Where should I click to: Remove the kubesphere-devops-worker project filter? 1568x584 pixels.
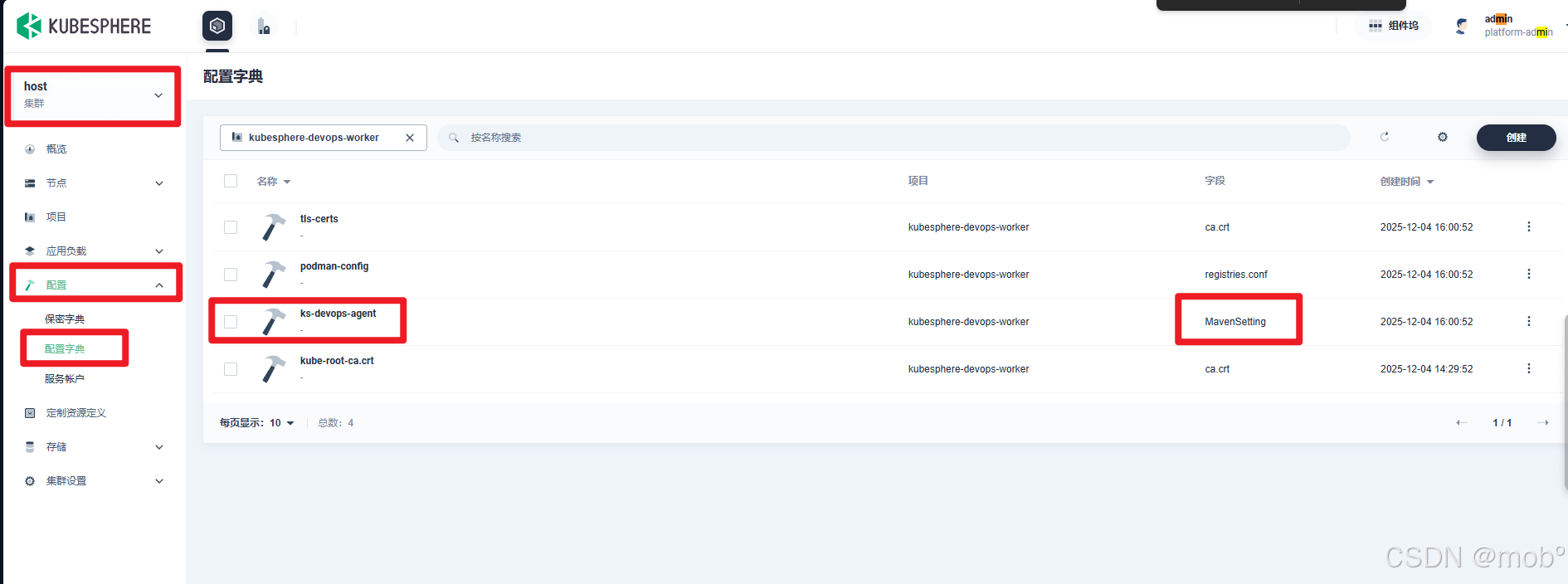tap(410, 138)
